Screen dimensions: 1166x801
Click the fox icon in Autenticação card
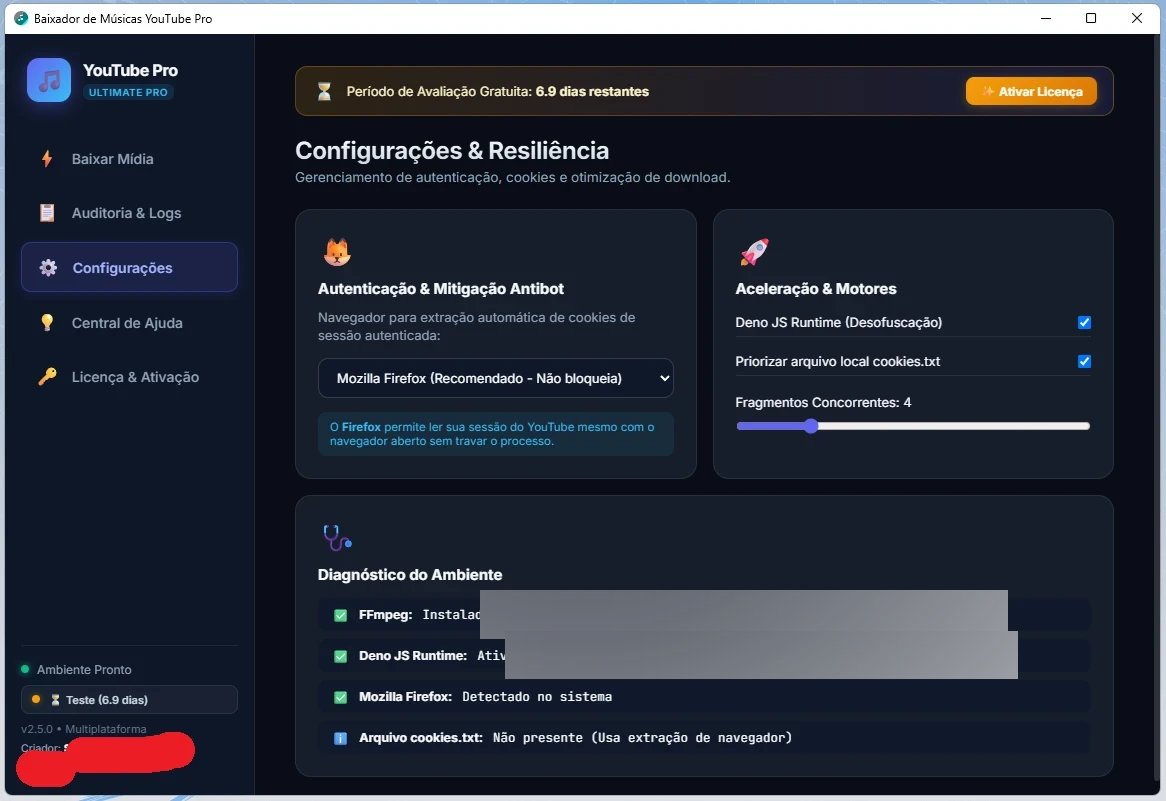coord(337,252)
